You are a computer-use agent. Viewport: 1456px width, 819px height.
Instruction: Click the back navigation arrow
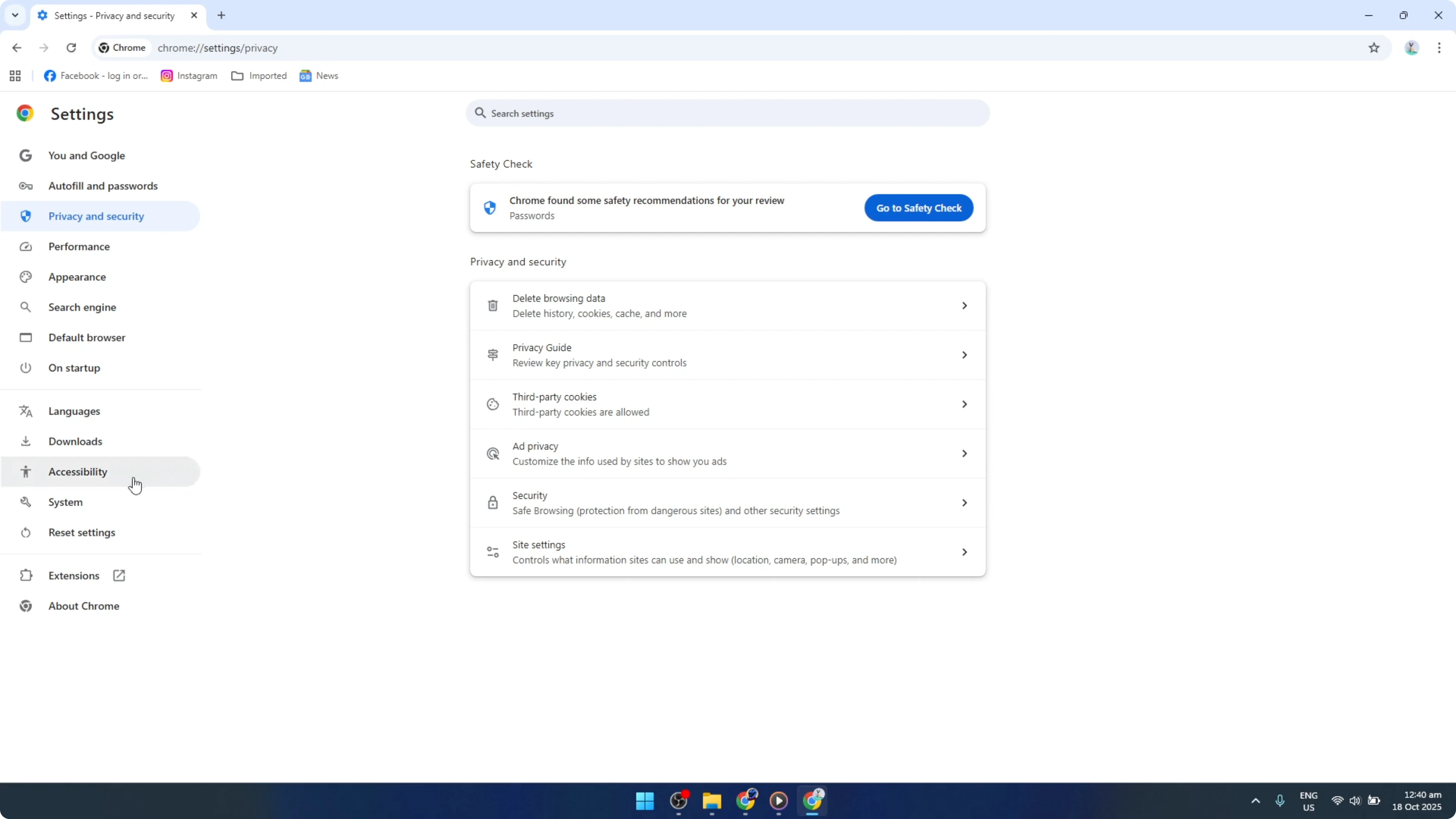click(16, 47)
